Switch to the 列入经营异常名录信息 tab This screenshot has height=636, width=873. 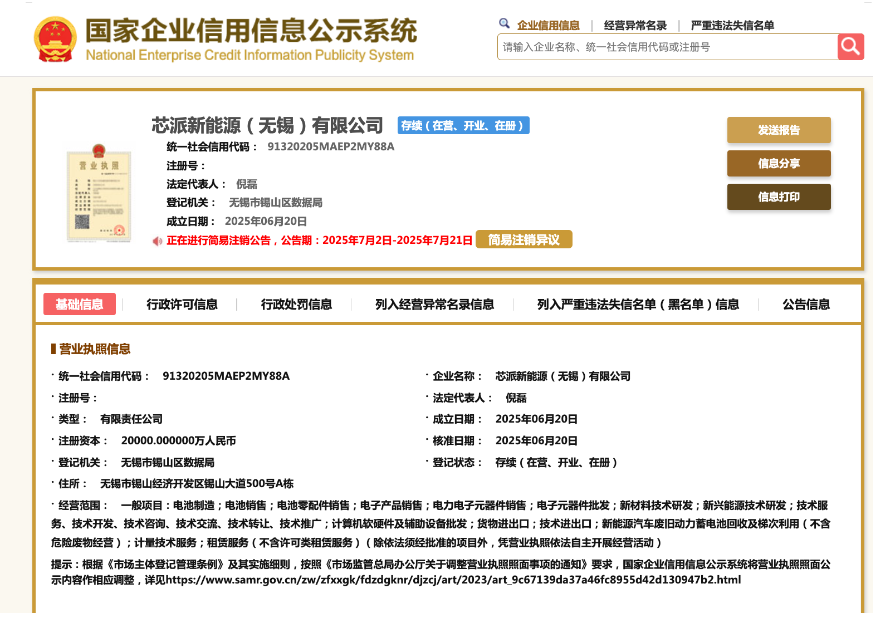(x=434, y=304)
